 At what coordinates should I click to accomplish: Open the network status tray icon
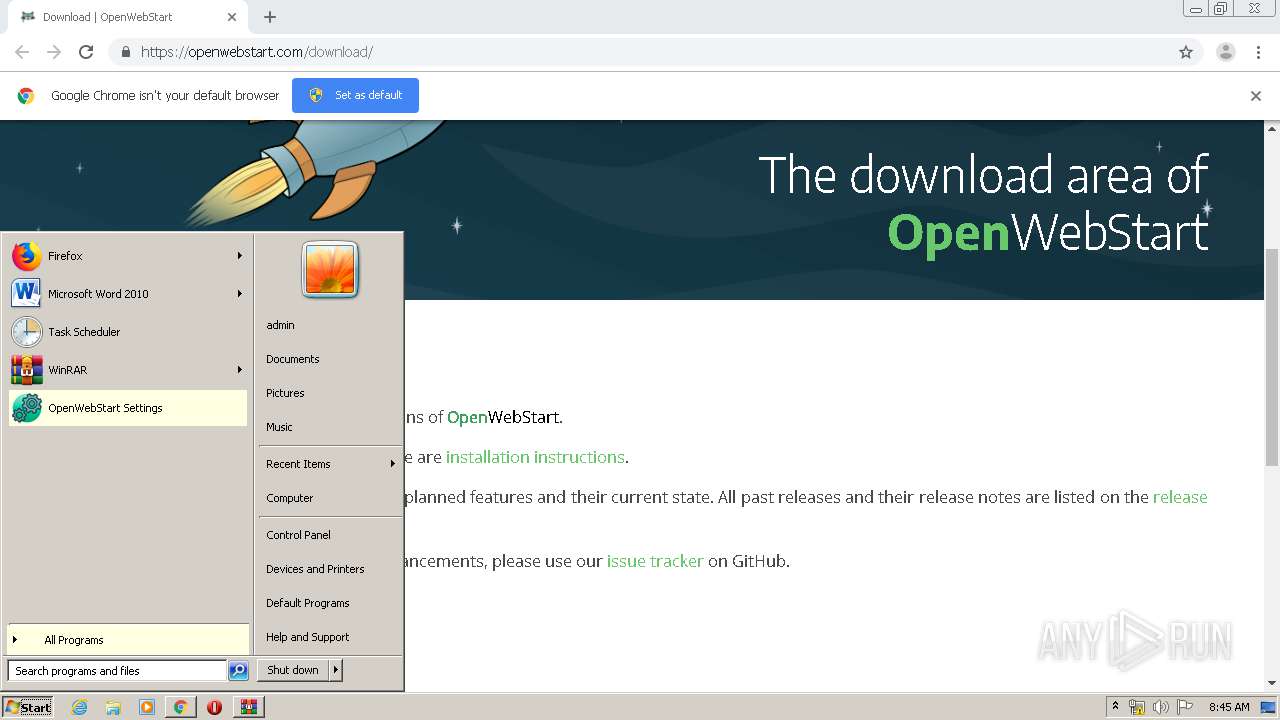[1137, 707]
